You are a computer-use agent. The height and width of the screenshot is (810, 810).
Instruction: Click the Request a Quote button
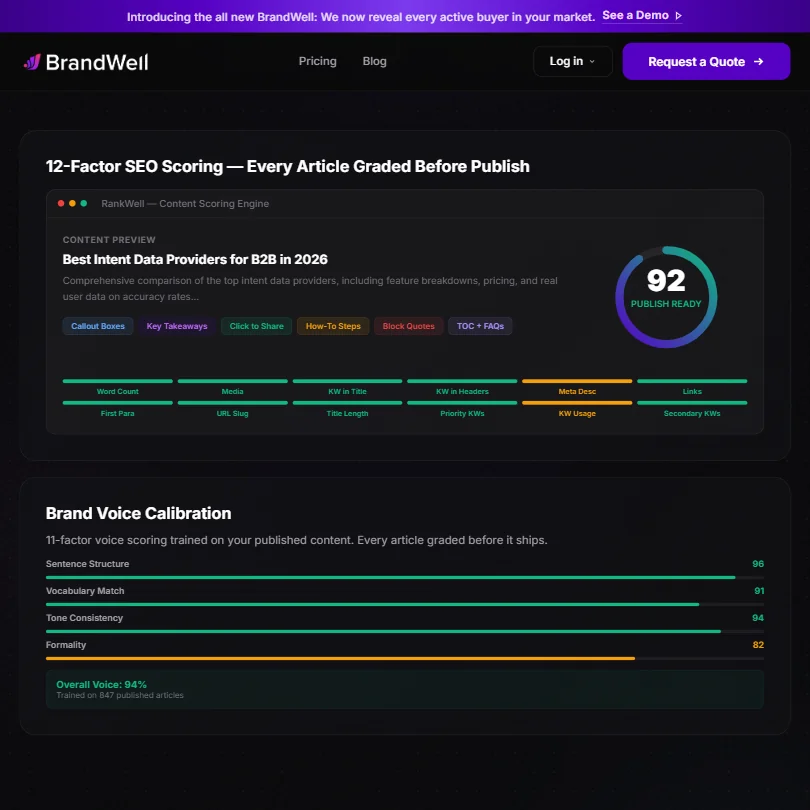click(x=706, y=61)
